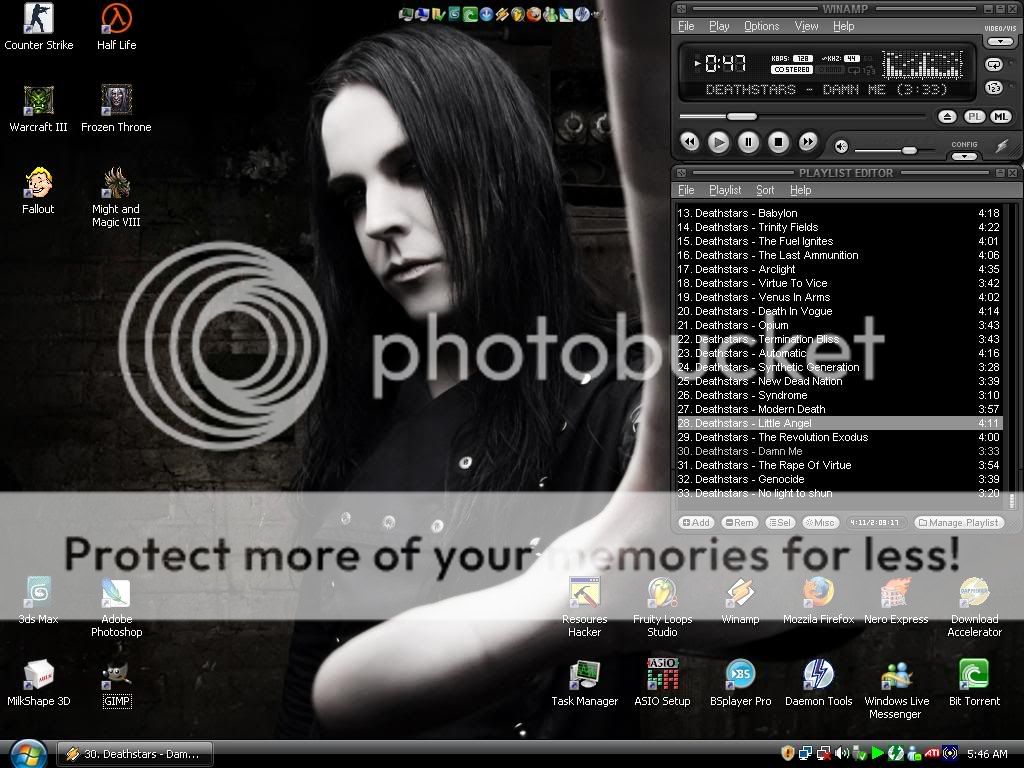Image resolution: width=1024 pixels, height=768 pixels.
Task: Switch to the Deathstars Winamp taskbar button
Action: point(135,754)
